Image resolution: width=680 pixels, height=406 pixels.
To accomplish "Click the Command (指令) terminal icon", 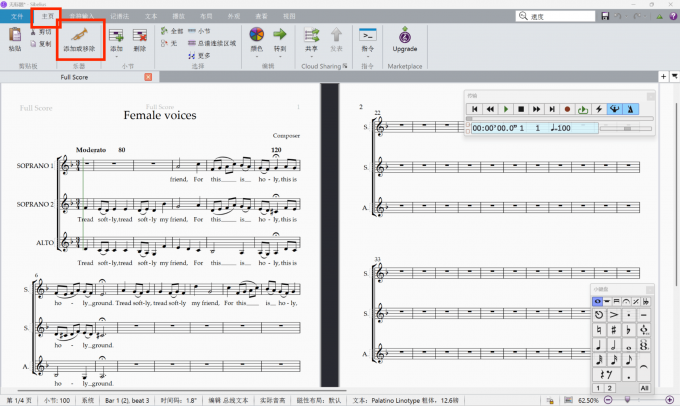I will click(x=368, y=35).
